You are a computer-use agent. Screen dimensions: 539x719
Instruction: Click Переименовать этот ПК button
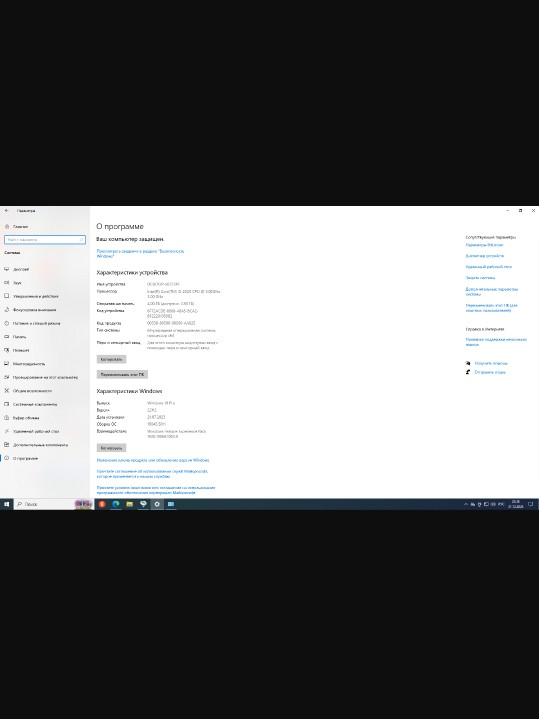pyautogui.click(x=122, y=374)
